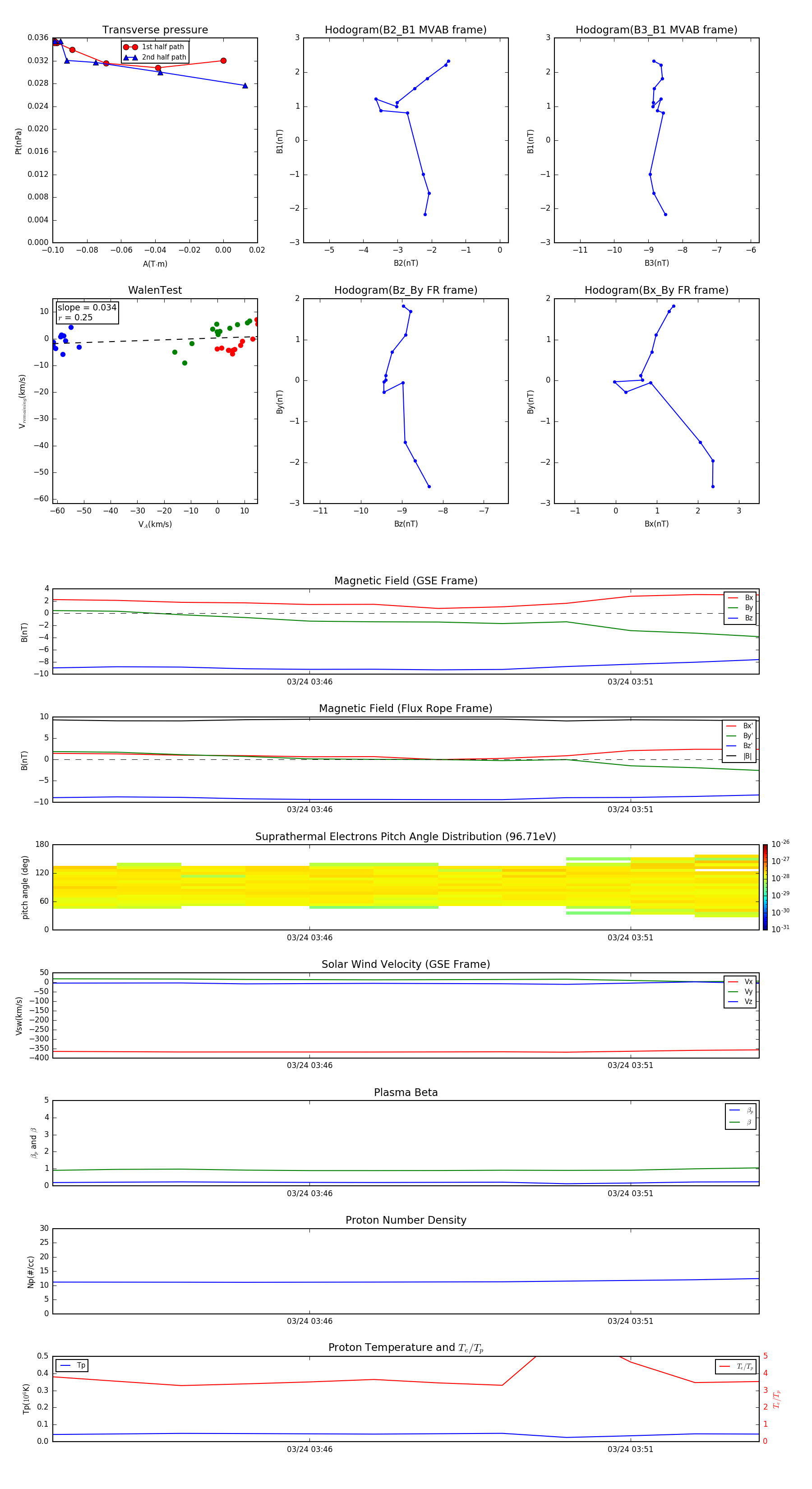This screenshot has width=812, height=1489.
Task: Click '03/24 03:51' under GSE magnetic field
Action: pyautogui.click(x=631, y=682)
